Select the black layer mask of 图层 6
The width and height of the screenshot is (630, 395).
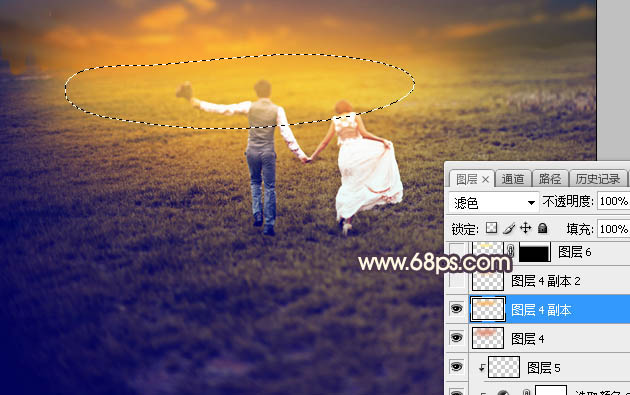click(534, 252)
